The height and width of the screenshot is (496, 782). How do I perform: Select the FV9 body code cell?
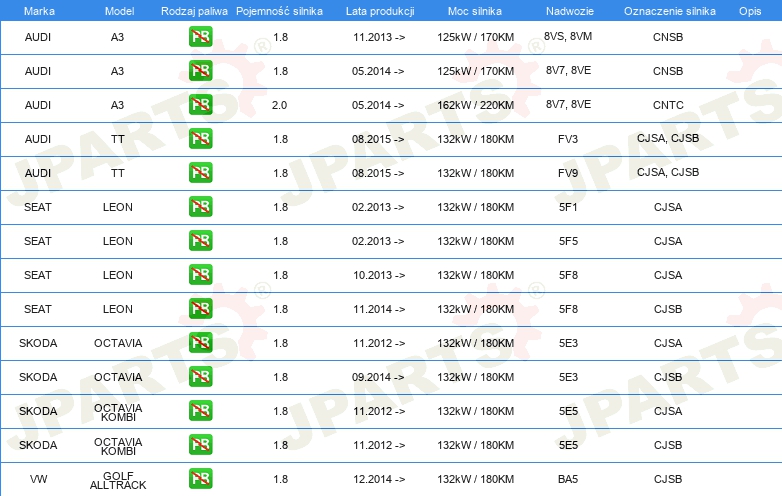click(568, 173)
